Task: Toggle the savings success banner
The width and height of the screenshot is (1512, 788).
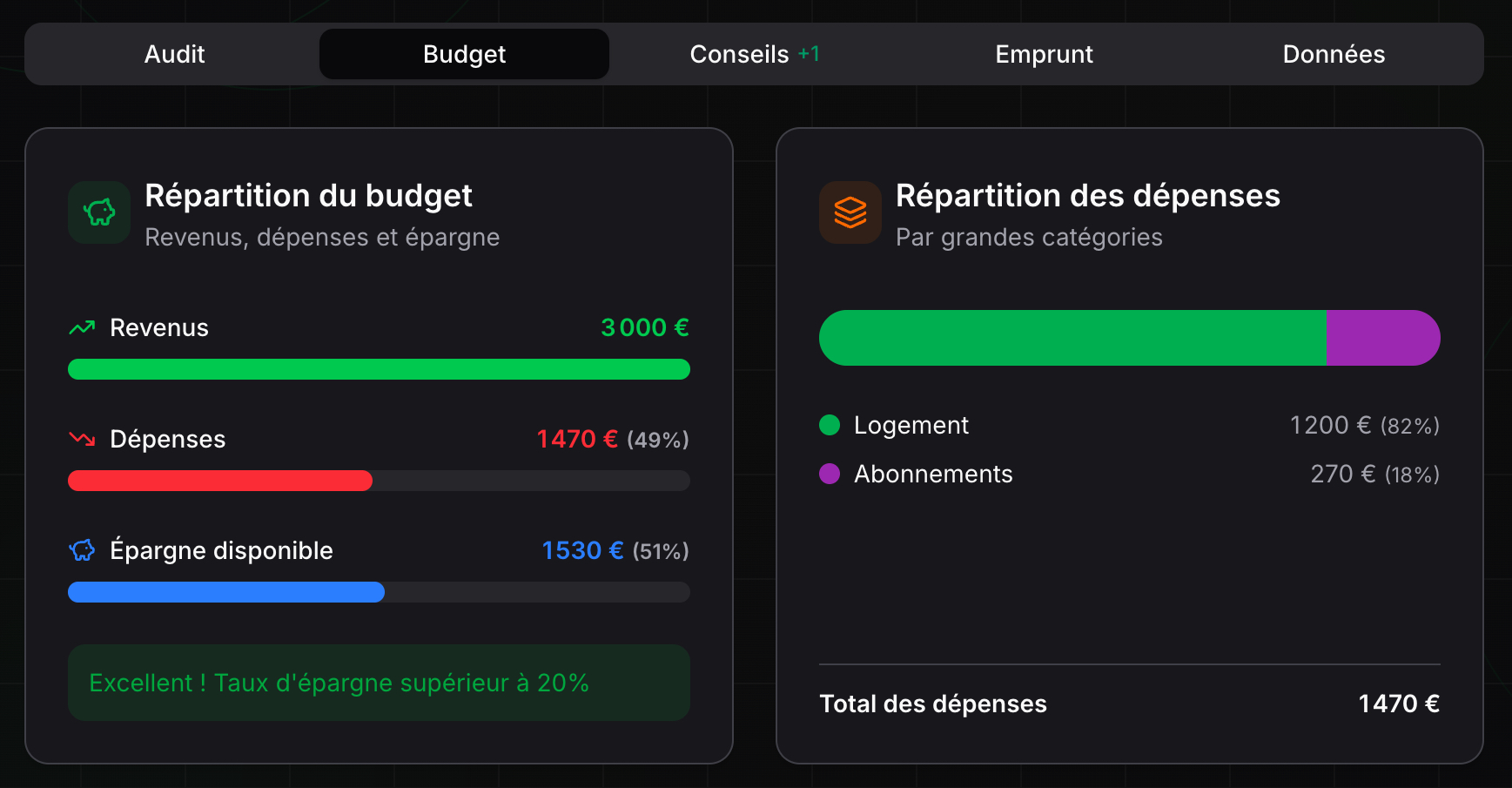Action: pos(379,683)
